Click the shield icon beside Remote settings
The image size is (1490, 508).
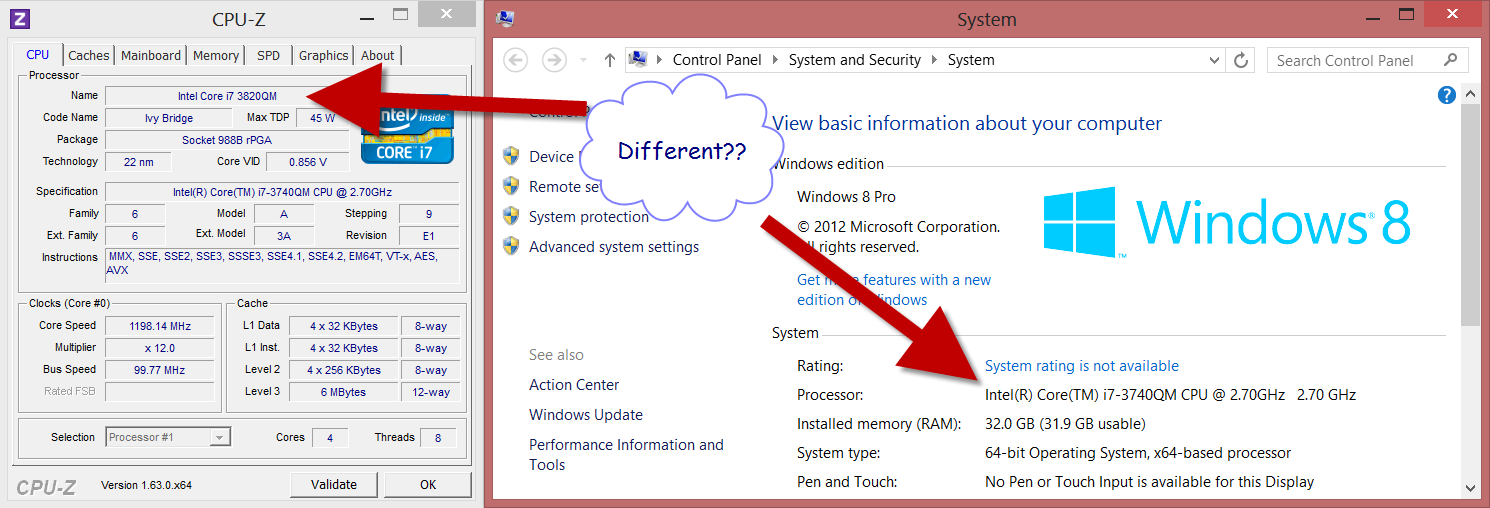pos(511,186)
